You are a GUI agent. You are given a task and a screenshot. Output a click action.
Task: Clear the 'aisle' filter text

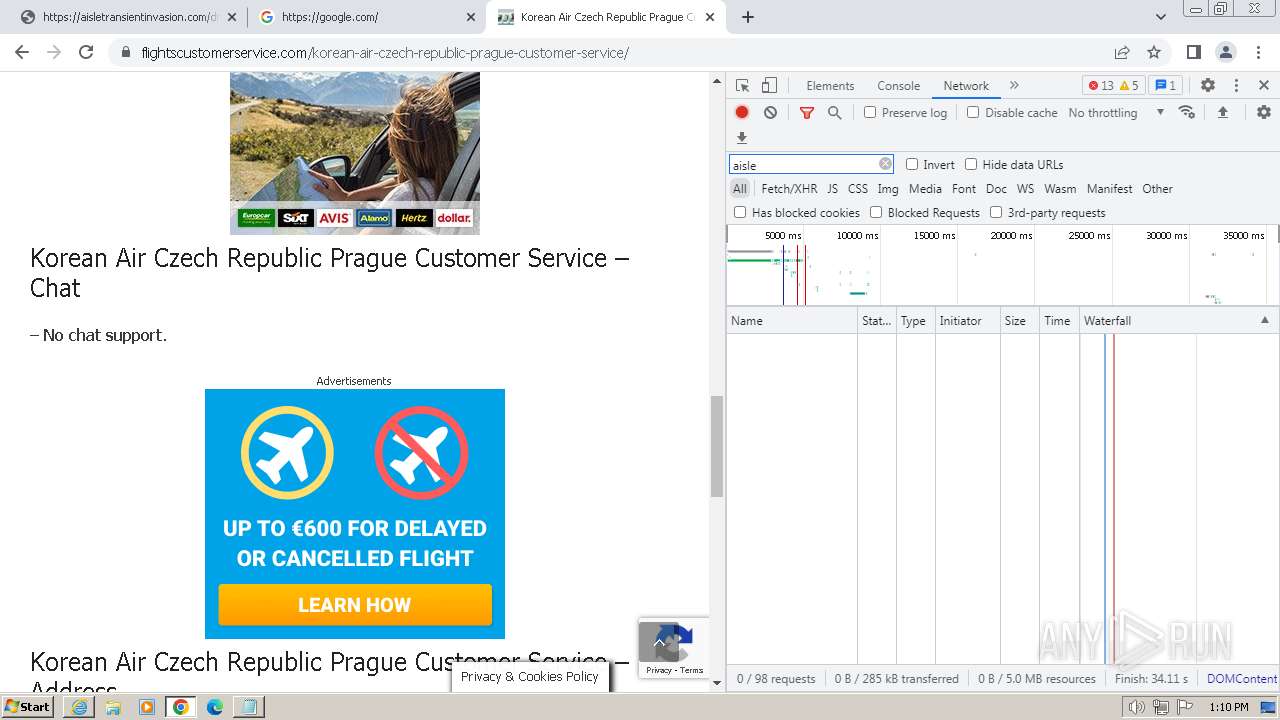885,164
